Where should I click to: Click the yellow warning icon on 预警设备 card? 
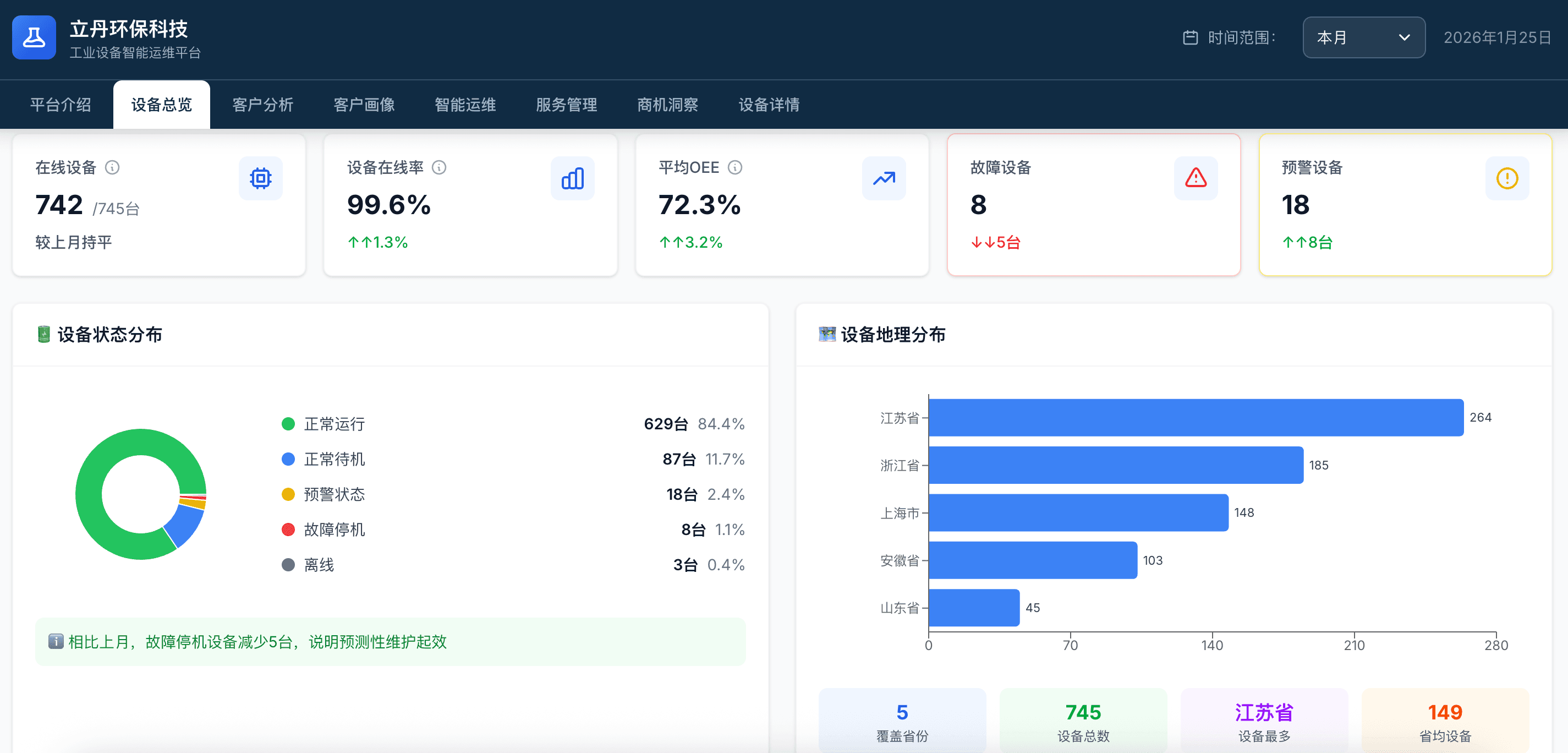1506,178
